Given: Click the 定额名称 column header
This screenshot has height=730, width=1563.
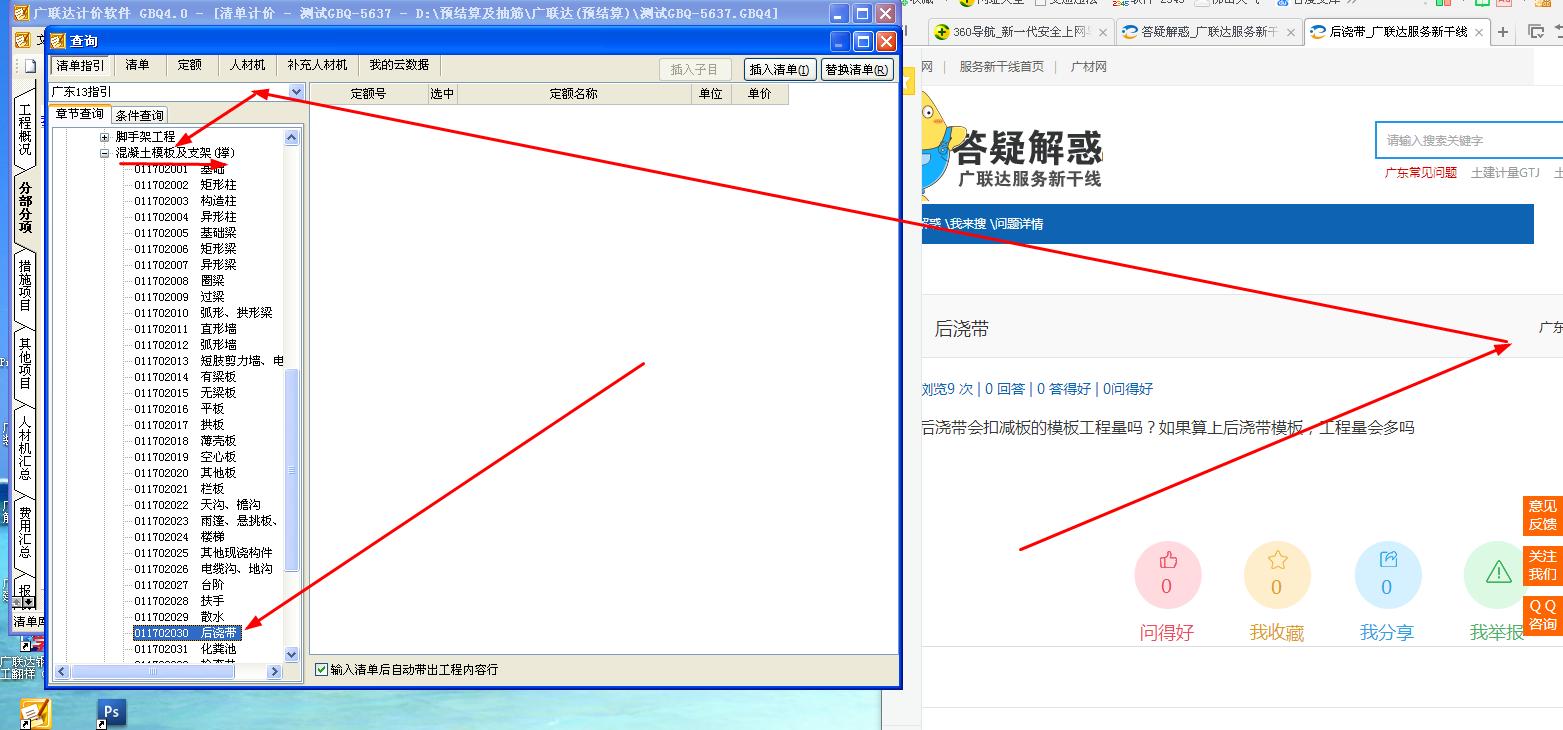Looking at the screenshot, I should (x=574, y=94).
